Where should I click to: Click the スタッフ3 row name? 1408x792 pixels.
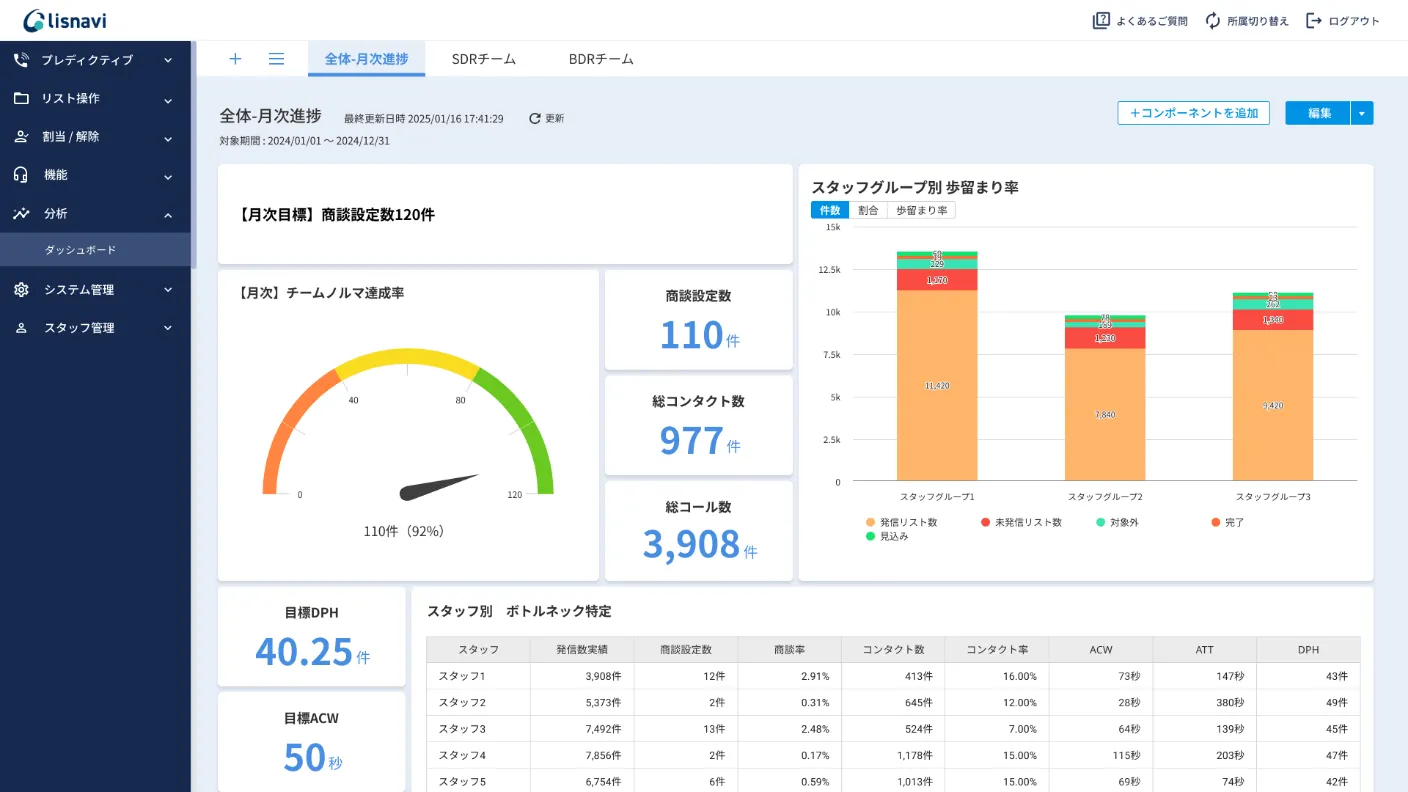[462, 729]
